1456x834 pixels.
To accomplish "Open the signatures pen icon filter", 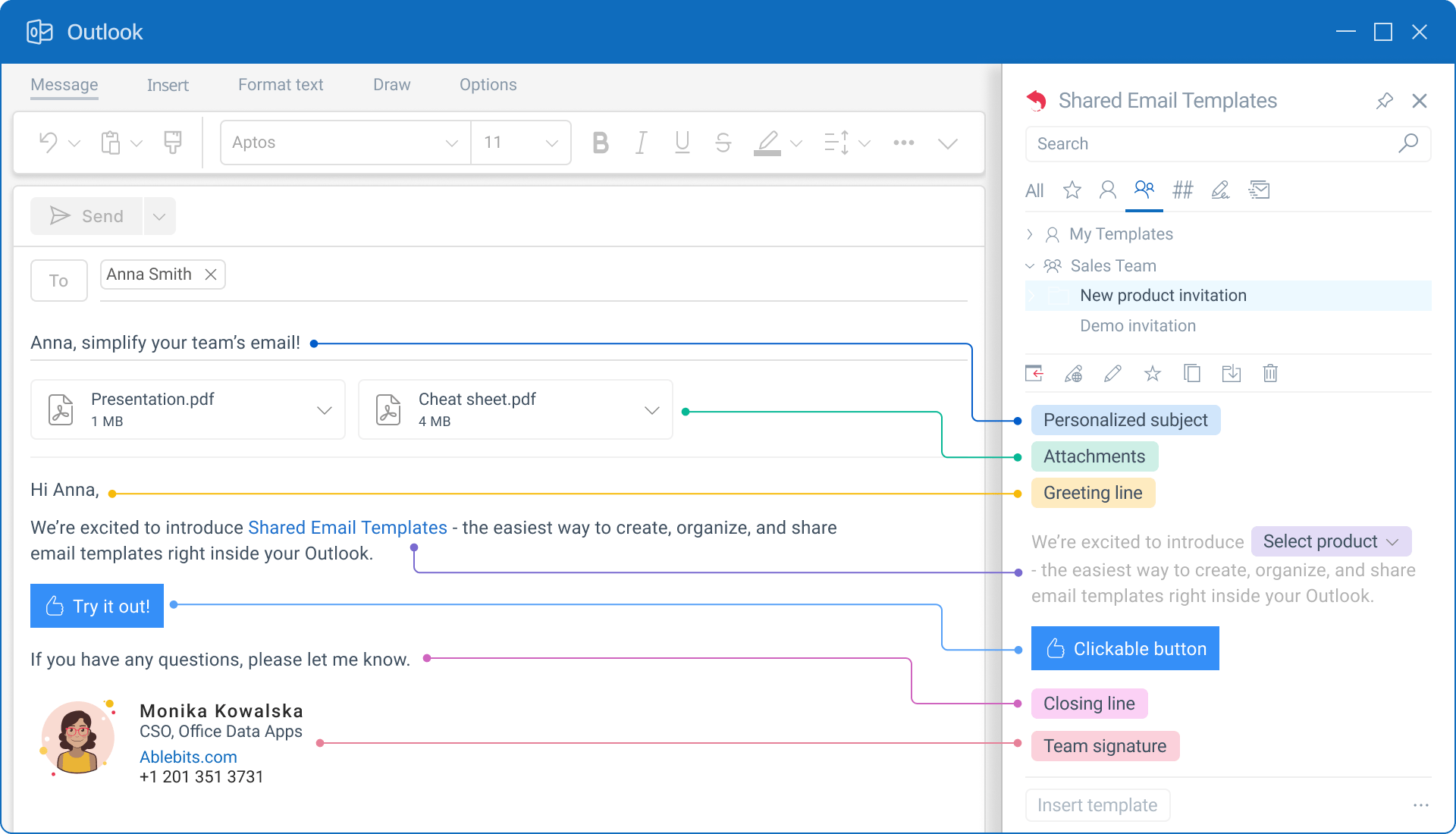I will coord(1221,190).
